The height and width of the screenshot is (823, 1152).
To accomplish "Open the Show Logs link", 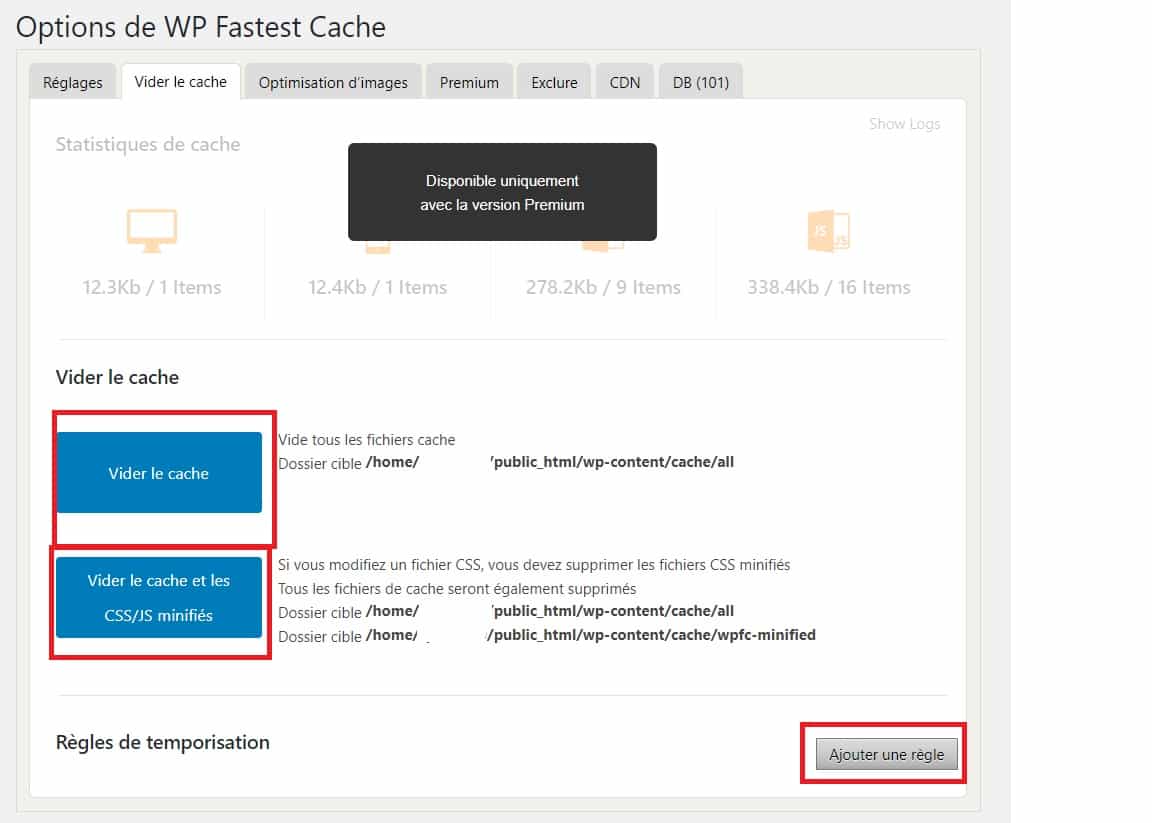I will tap(904, 123).
